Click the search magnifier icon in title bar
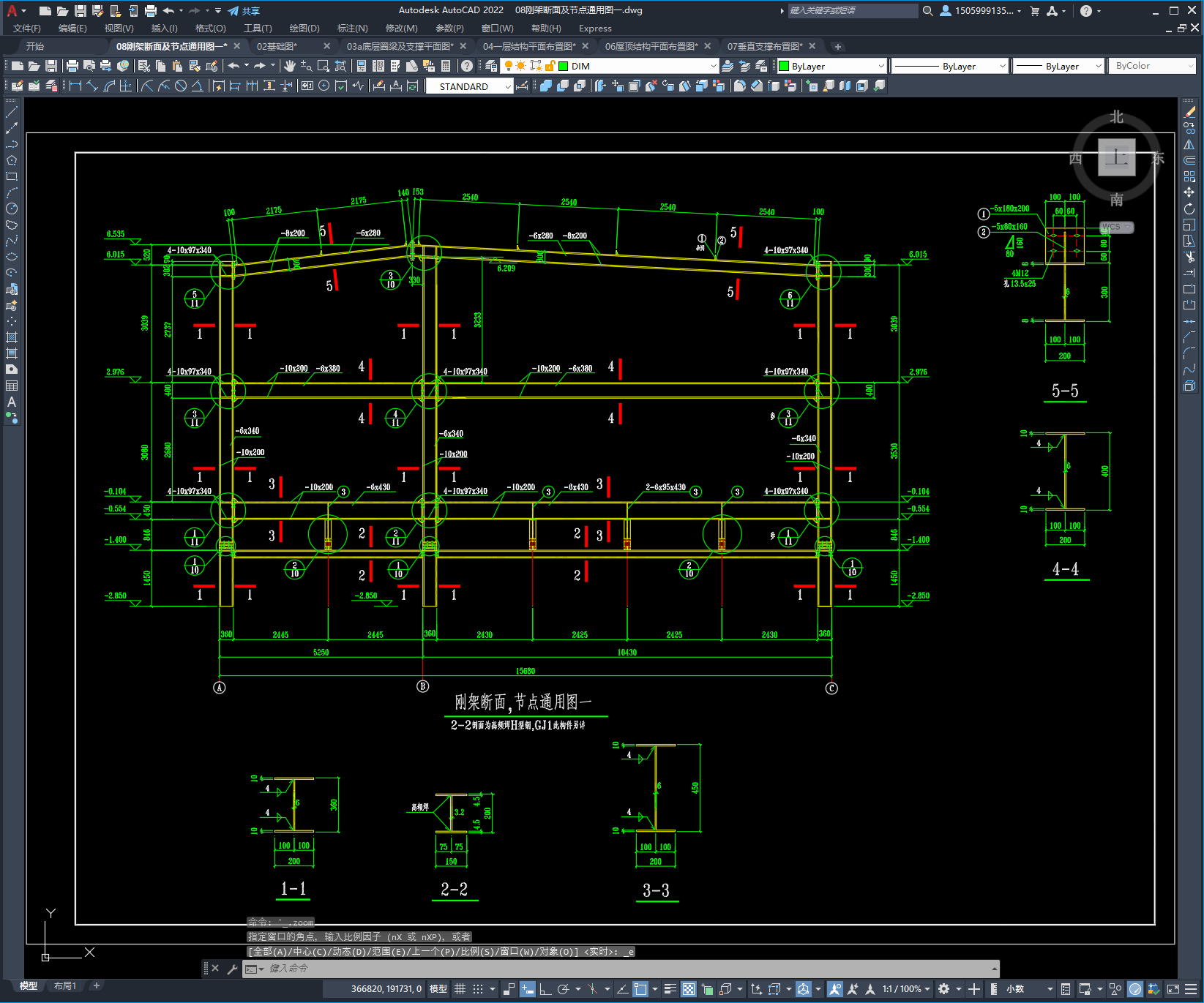Image resolution: width=1204 pixels, height=1003 pixels. point(928,11)
